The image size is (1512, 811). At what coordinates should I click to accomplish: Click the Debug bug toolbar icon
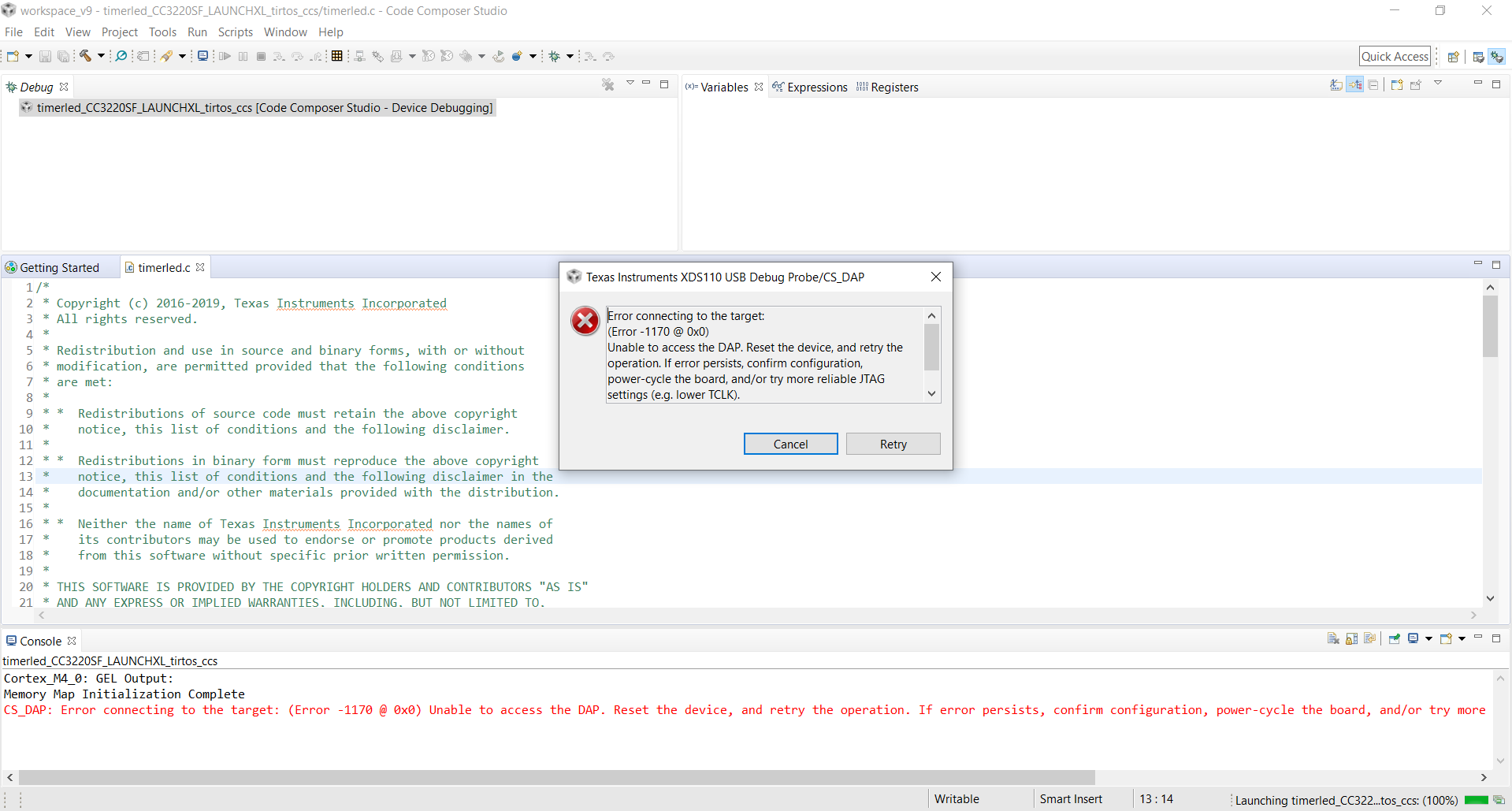[555, 56]
